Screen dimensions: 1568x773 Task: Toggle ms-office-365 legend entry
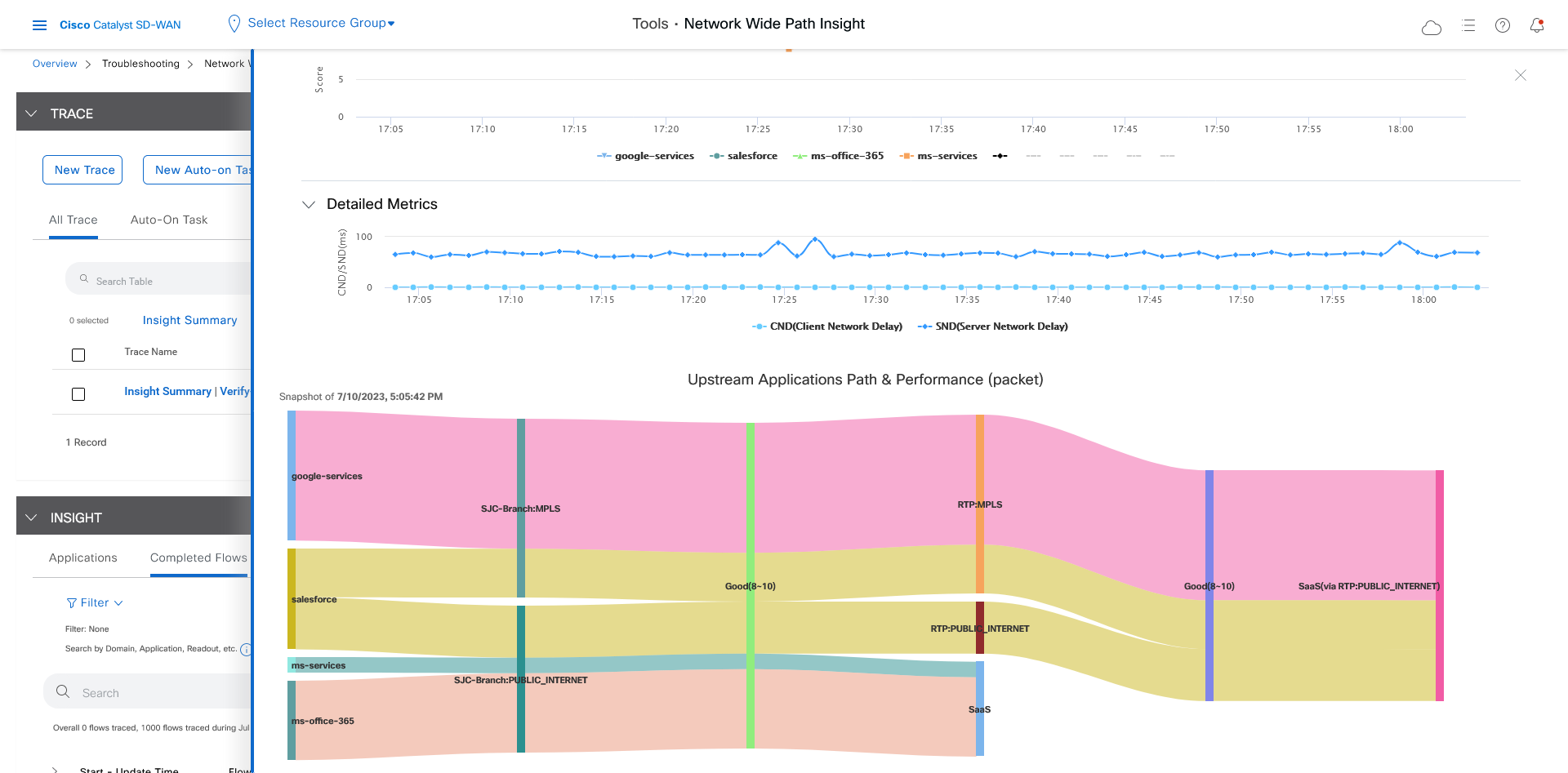(838, 156)
